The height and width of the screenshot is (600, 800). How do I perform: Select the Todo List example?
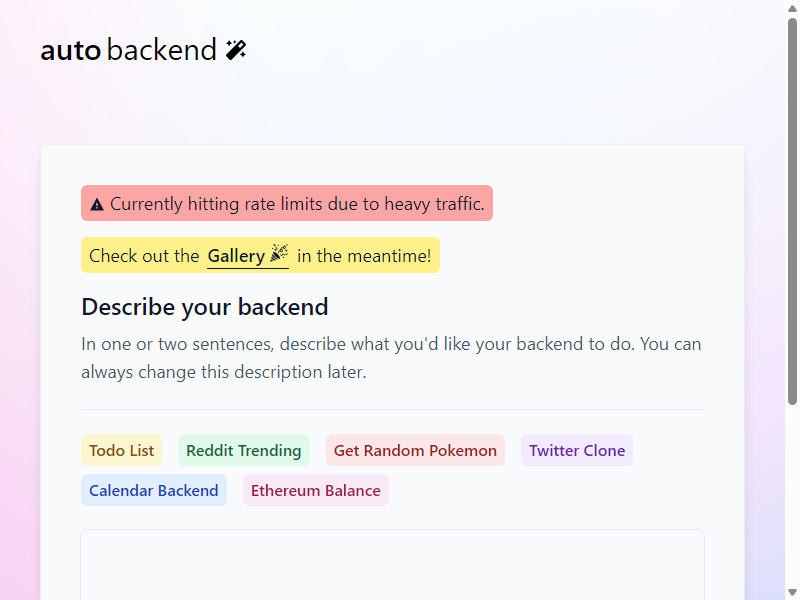coord(121,451)
